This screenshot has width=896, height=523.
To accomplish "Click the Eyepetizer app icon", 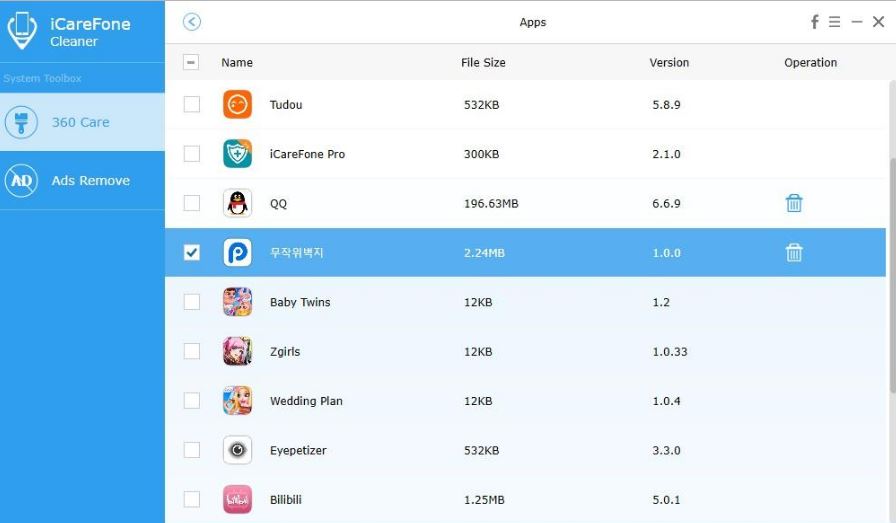I will [237, 450].
